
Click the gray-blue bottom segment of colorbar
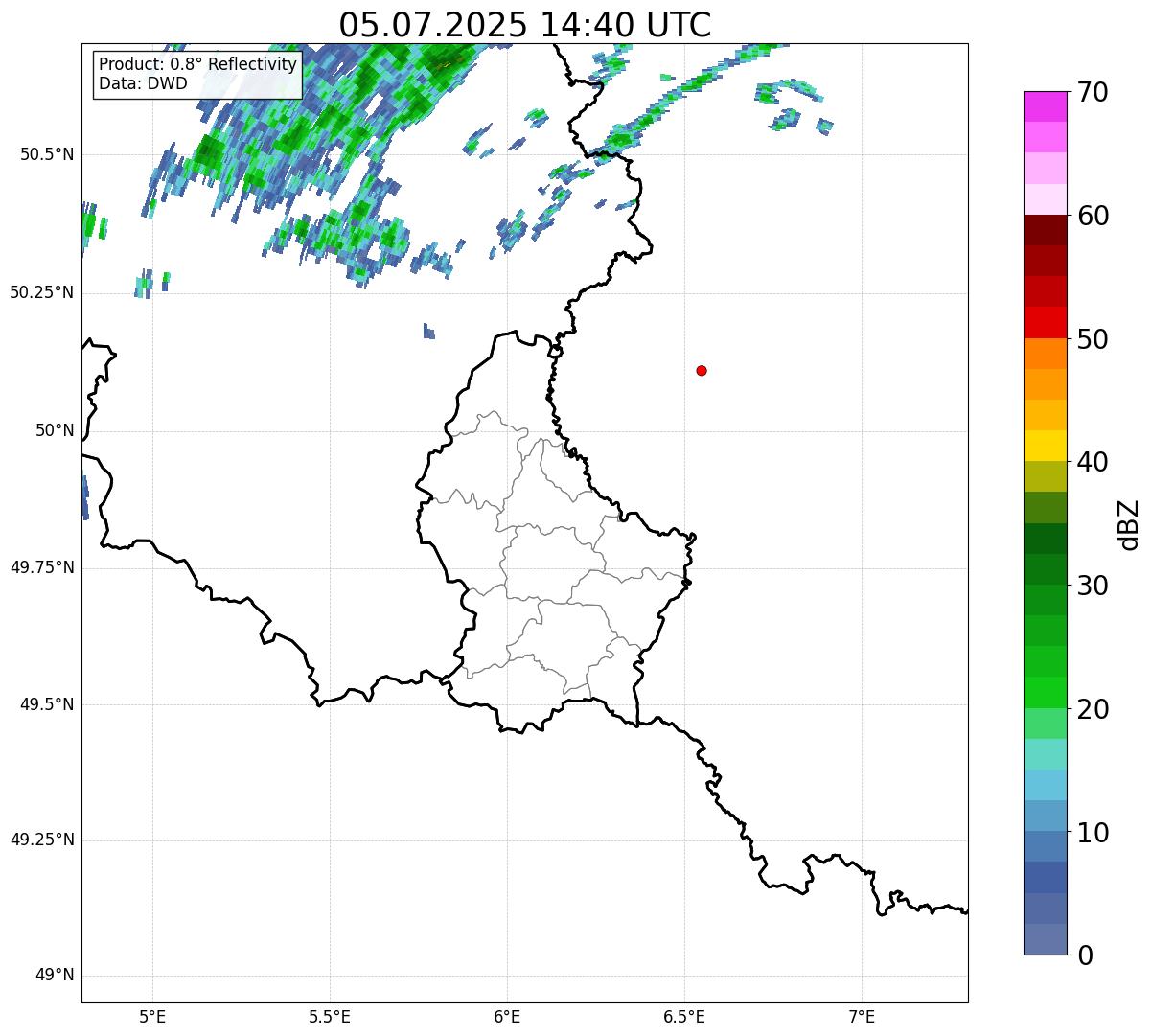[1045, 939]
